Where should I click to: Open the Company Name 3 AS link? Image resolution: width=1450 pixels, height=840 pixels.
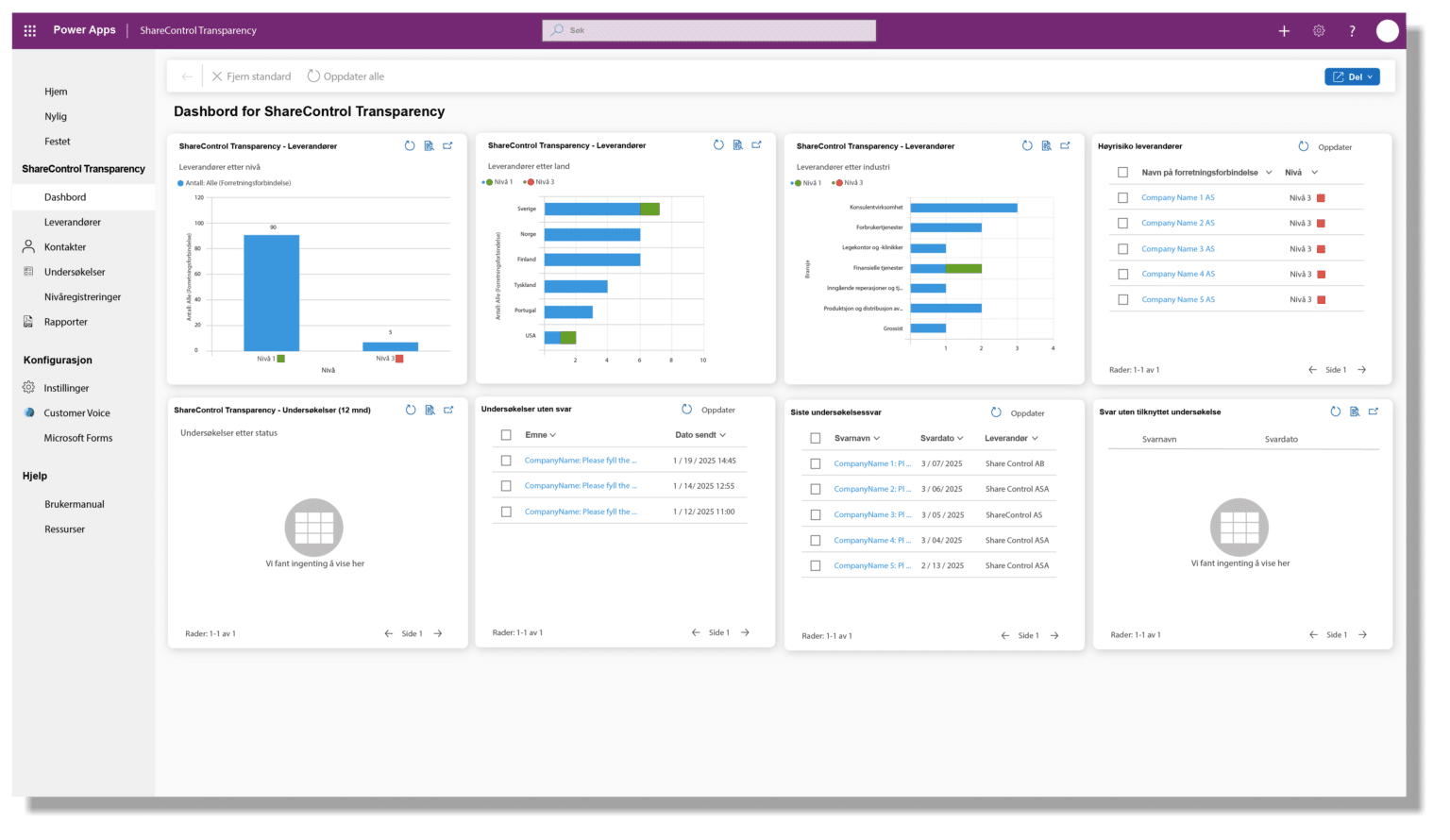(1177, 247)
